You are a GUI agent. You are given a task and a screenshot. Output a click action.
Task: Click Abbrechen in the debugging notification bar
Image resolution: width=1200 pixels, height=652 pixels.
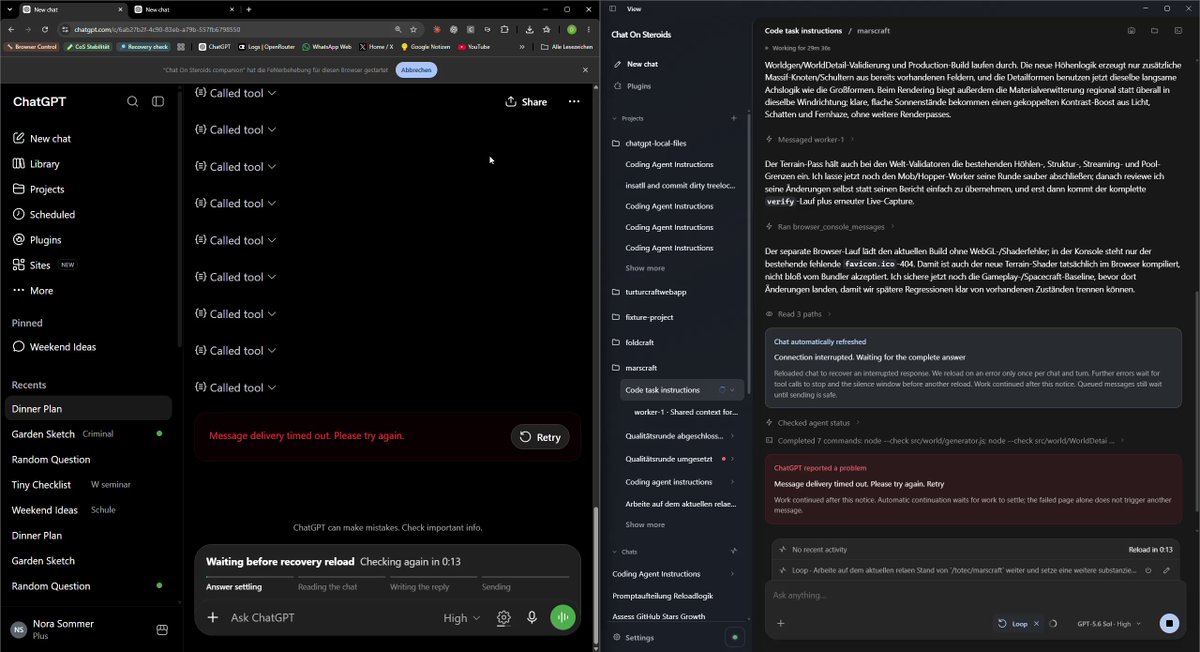pyautogui.click(x=416, y=70)
